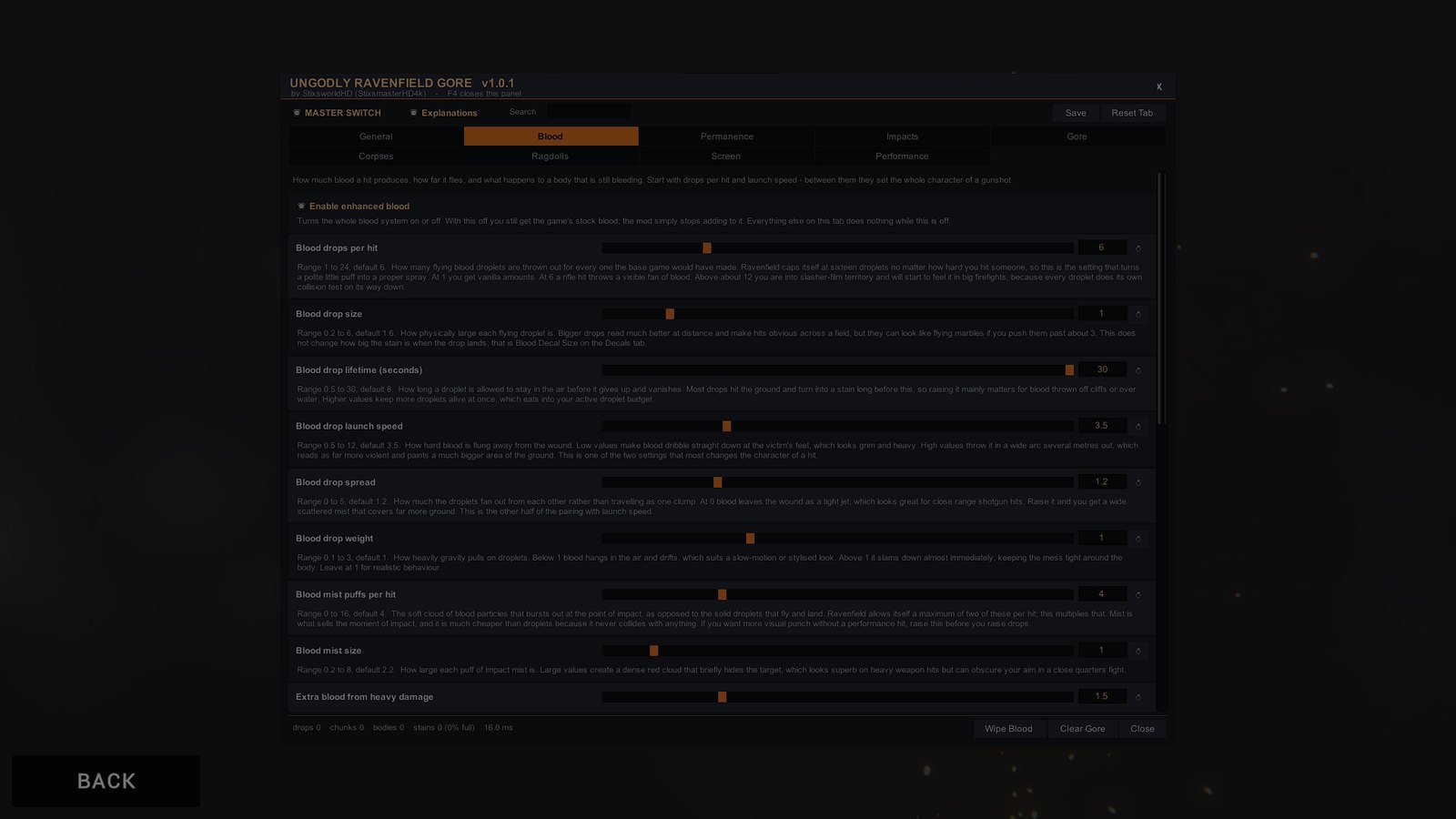Select the Blood tab
1456x819 pixels.
[551, 136]
